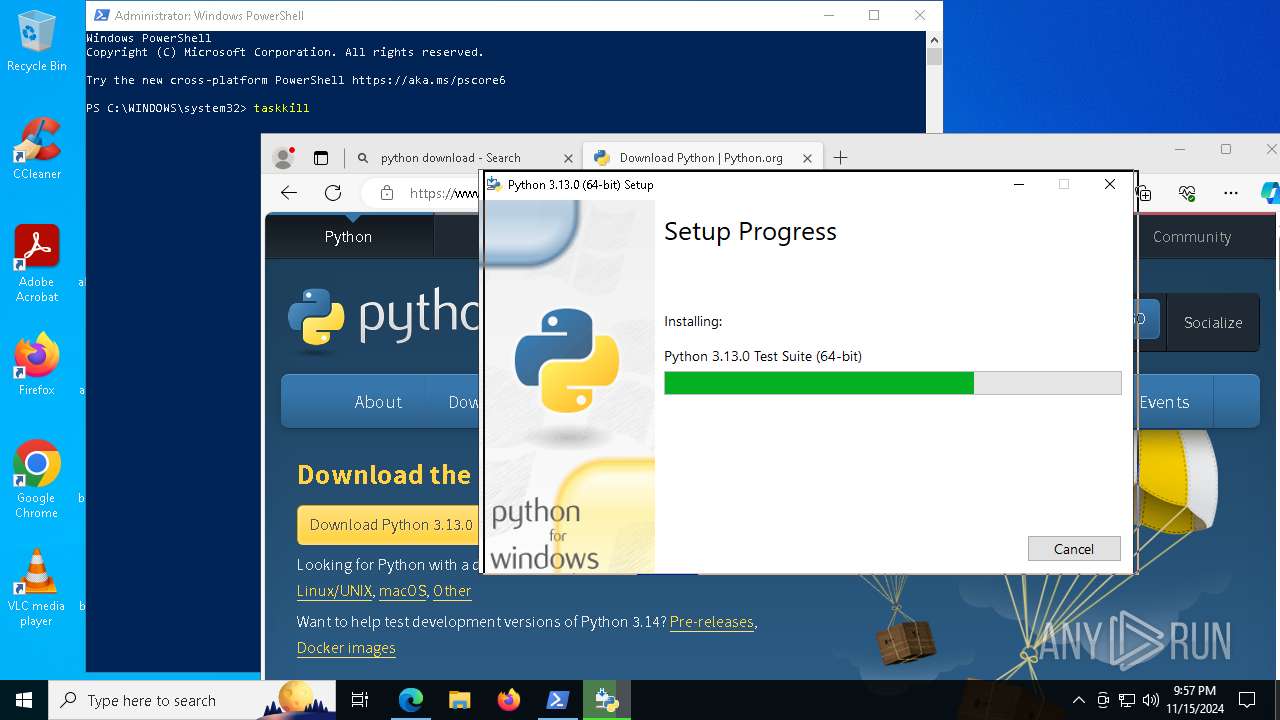Viewport: 1280px width, 720px height.
Task: Open Firefox from the taskbar
Action: [508, 700]
